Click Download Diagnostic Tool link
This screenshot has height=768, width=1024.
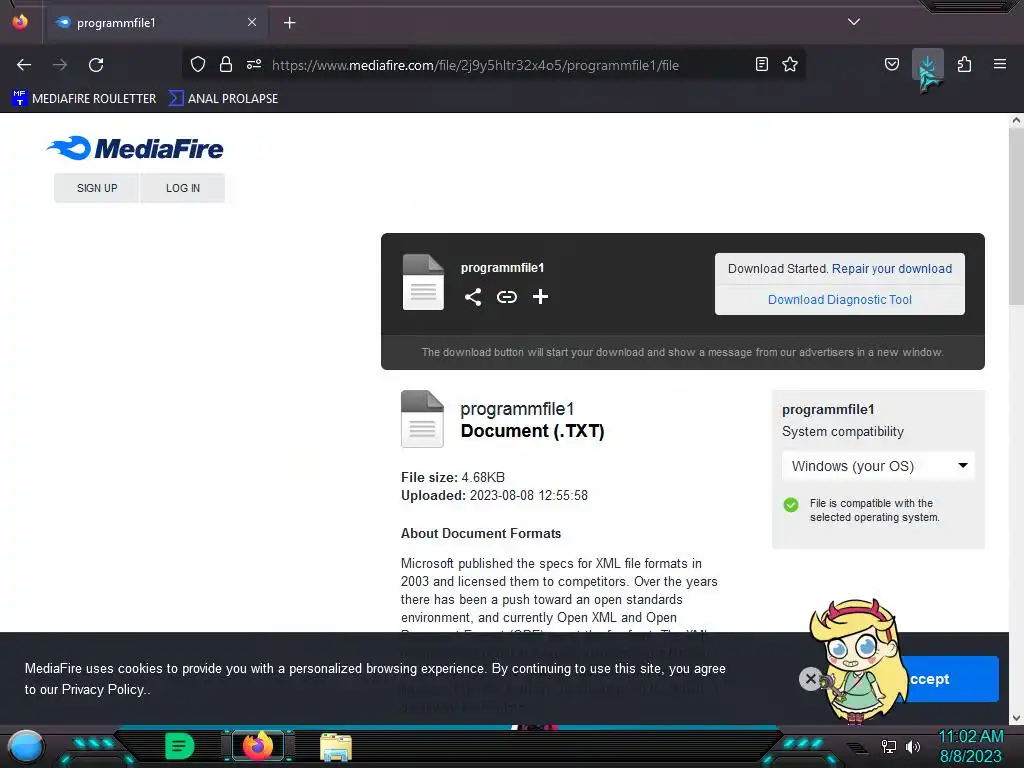840,300
